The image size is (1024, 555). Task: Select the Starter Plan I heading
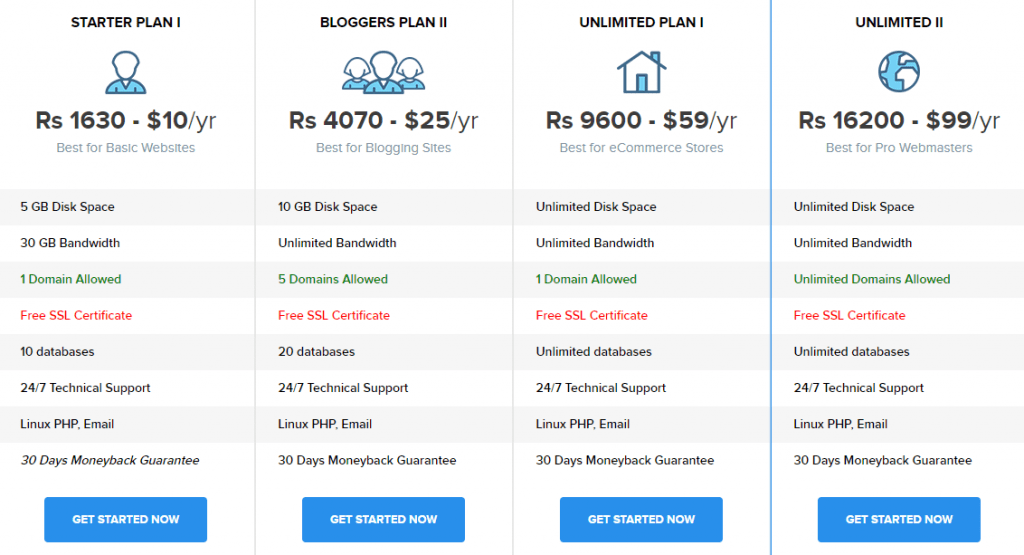click(x=125, y=22)
